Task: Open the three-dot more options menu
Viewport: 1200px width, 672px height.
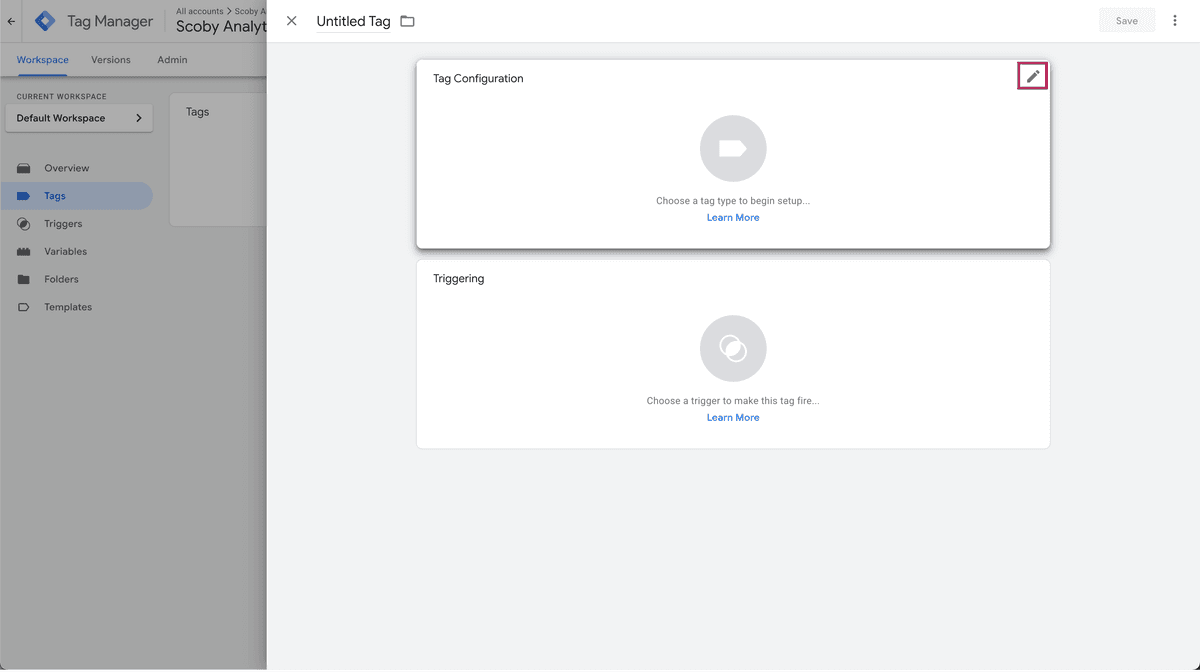Action: pyautogui.click(x=1175, y=21)
